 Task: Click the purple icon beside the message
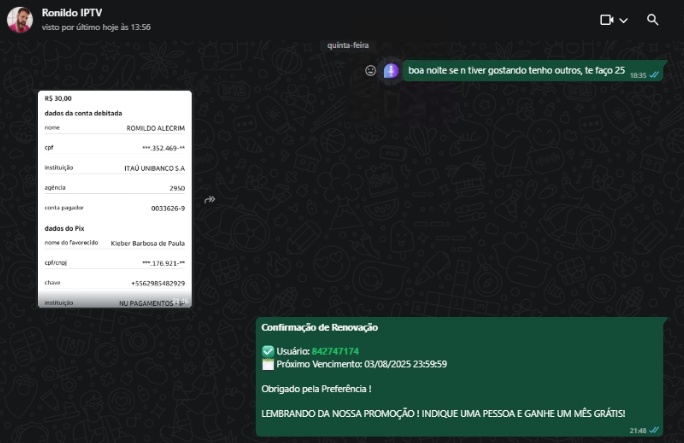(391, 71)
